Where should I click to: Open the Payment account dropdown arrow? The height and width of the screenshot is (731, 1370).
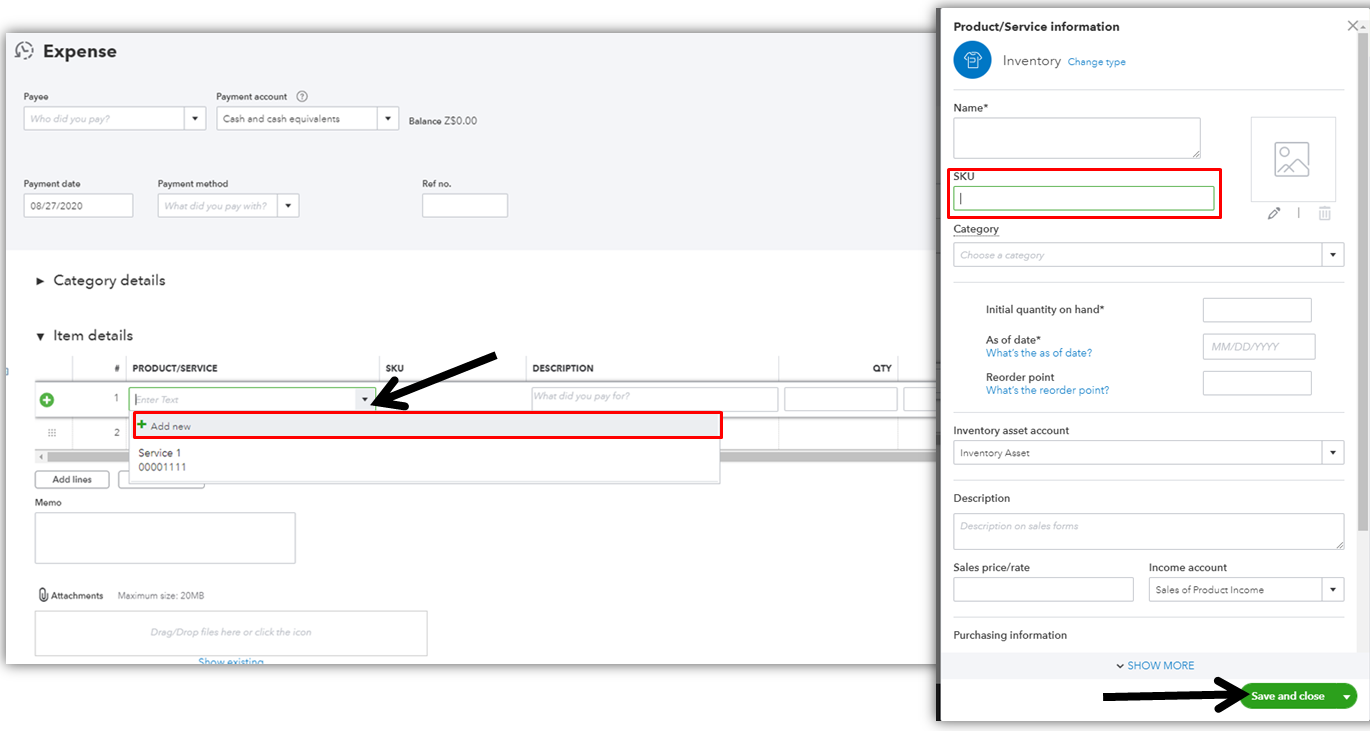coord(388,119)
